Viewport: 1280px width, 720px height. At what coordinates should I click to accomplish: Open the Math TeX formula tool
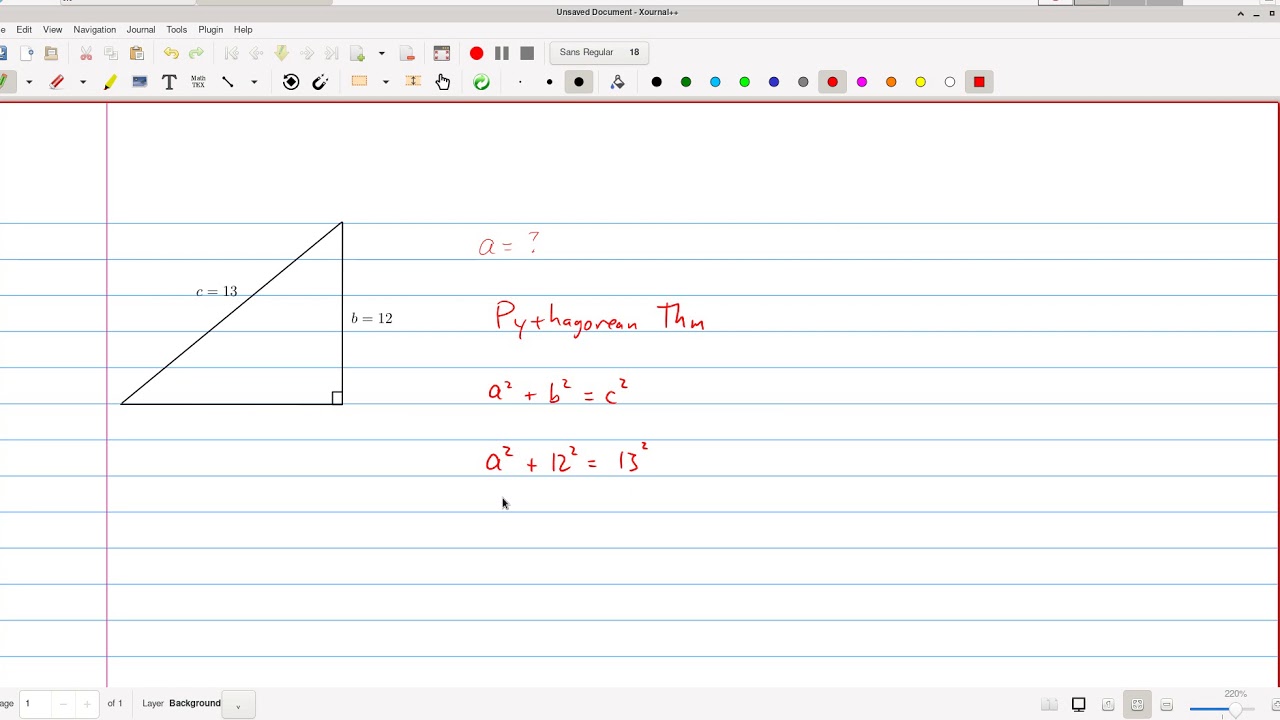pos(198,82)
